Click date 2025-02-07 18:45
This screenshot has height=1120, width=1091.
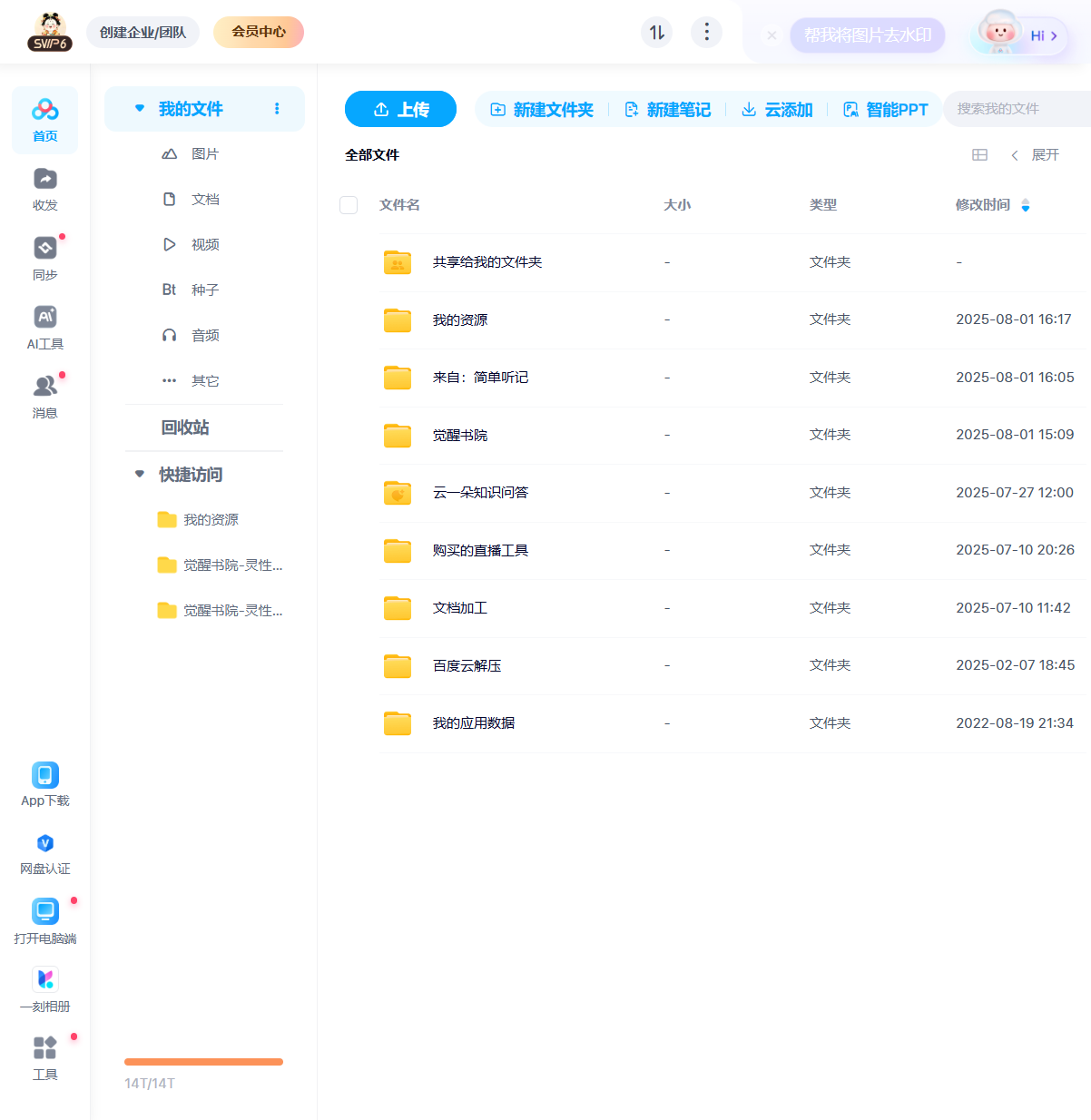pos(1015,665)
